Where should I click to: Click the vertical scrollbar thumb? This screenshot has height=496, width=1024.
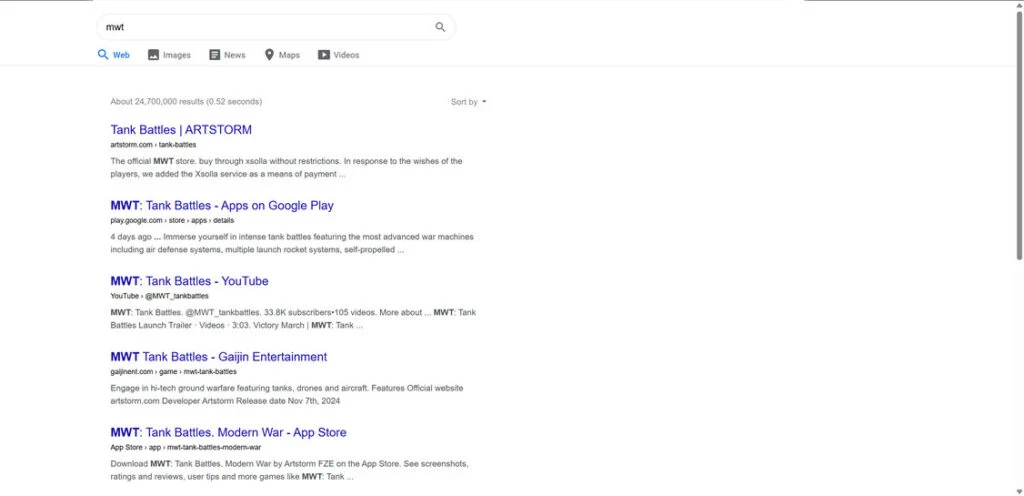click(1019, 135)
